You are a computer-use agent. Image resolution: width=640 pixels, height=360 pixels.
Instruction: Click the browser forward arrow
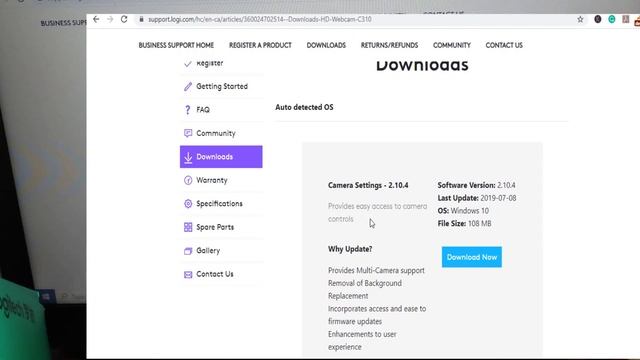(x=110, y=19)
